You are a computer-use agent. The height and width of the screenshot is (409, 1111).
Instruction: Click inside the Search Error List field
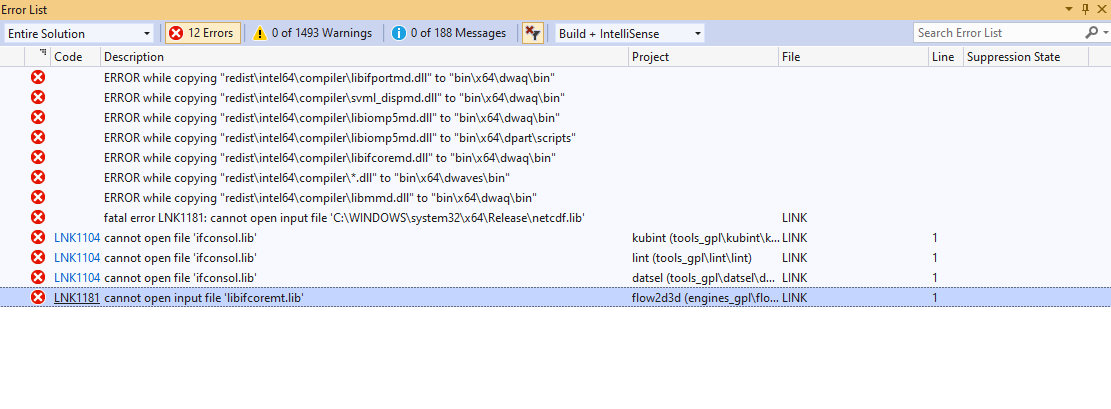coord(995,33)
